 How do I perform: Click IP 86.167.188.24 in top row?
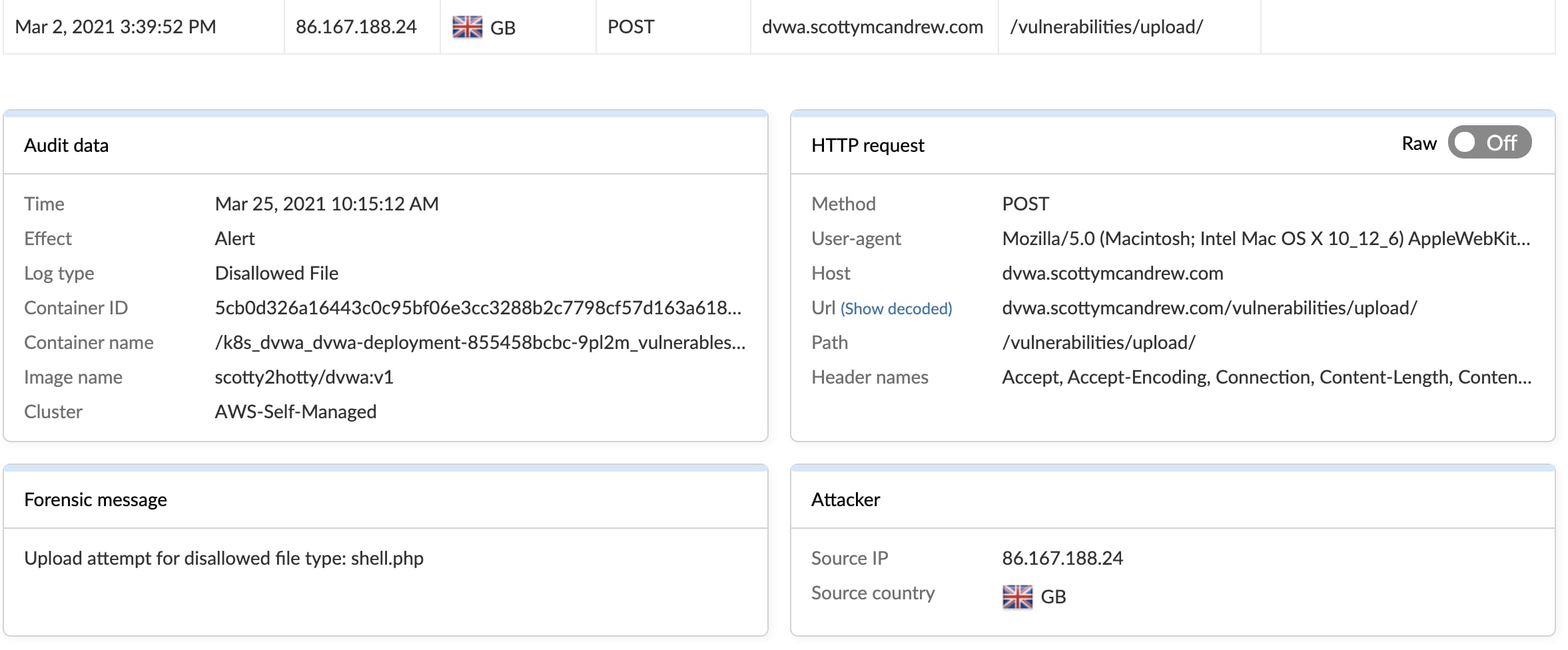click(x=356, y=27)
